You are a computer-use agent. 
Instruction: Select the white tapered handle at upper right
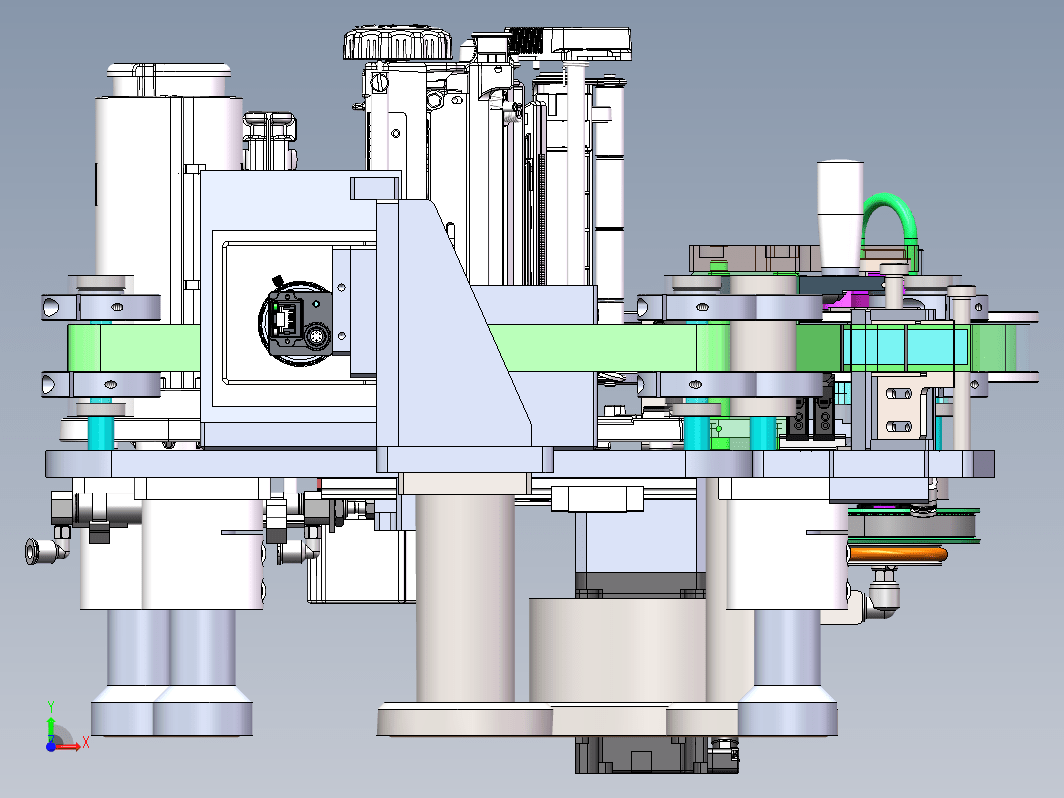(840, 214)
